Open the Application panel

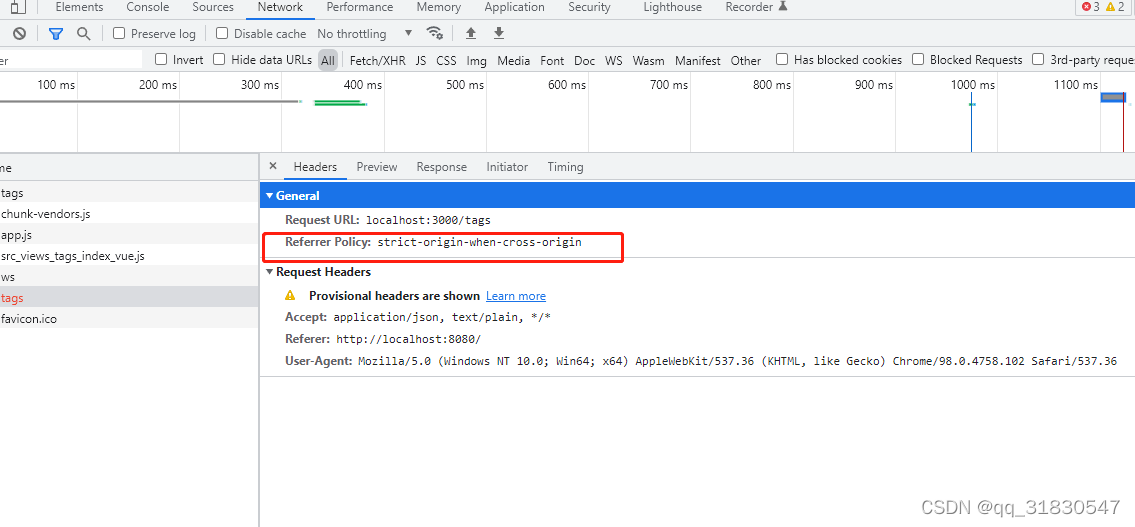tap(515, 7)
